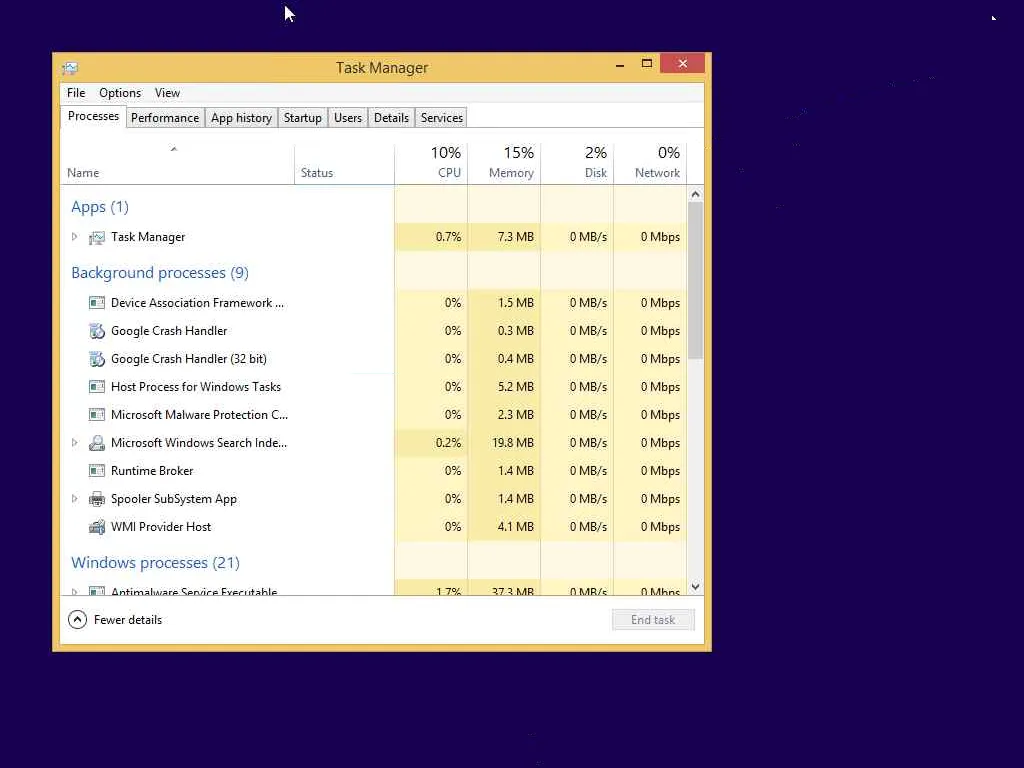Select Microsoft Windows Search Indexer name
The height and width of the screenshot is (768, 1024).
[199, 443]
